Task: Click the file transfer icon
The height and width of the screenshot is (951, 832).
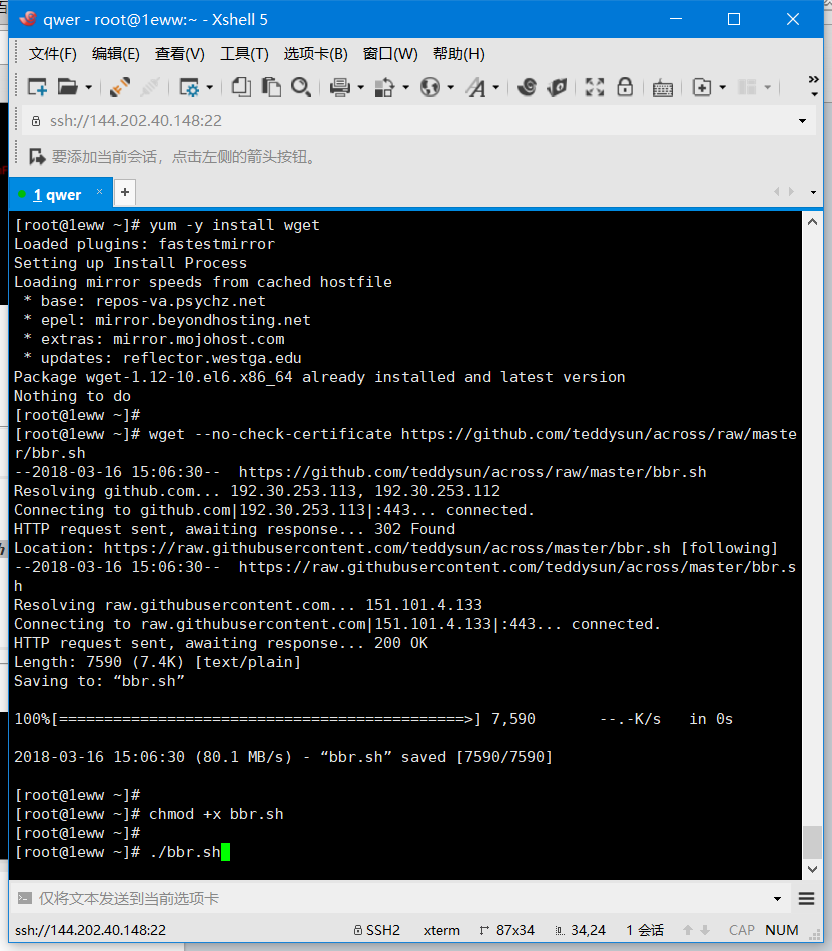Action: click(x=384, y=87)
